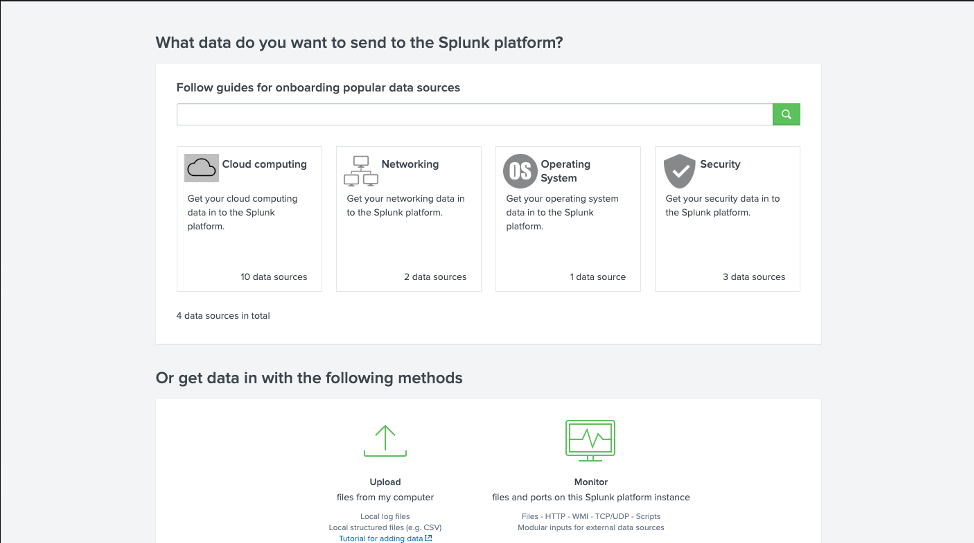Click 'files and ports on this Splunk platform instance'
The image size is (974, 543).
click(x=591, y=497)
